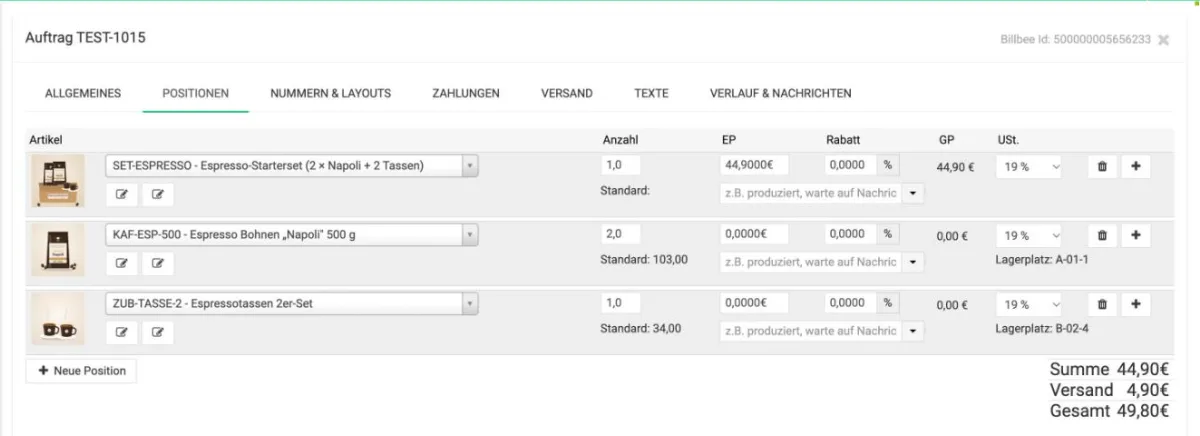Remove ZUB-TASSE-2 row via trash icon

[x=1101, y=304]
